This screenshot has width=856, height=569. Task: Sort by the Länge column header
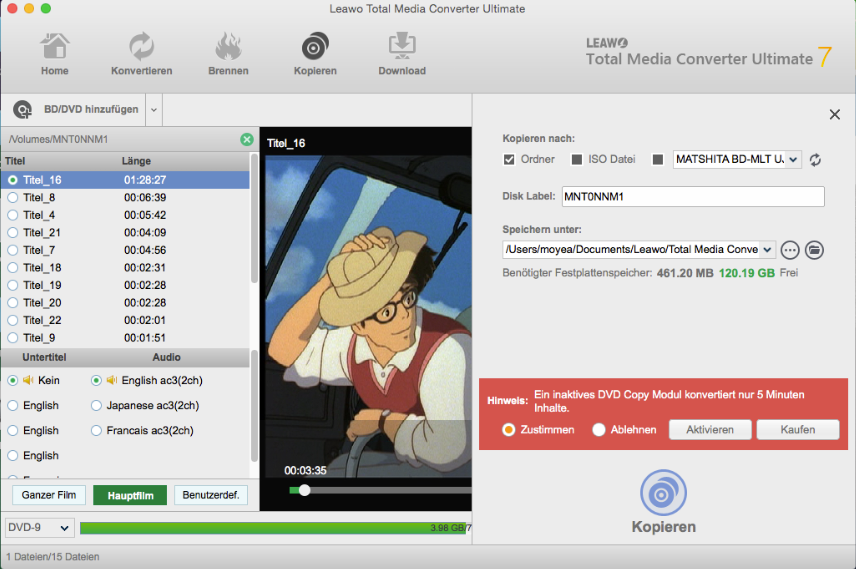(136, 161)
